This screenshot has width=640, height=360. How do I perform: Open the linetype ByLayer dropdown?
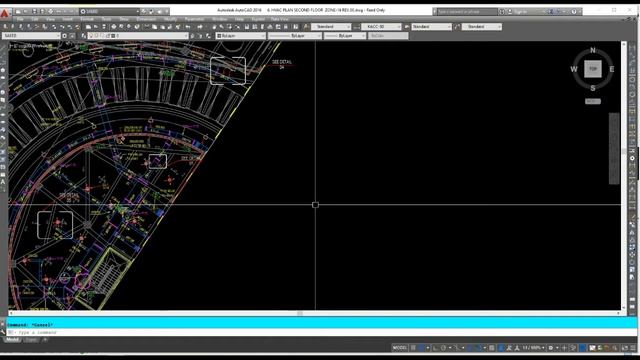[x=295, y=36]
